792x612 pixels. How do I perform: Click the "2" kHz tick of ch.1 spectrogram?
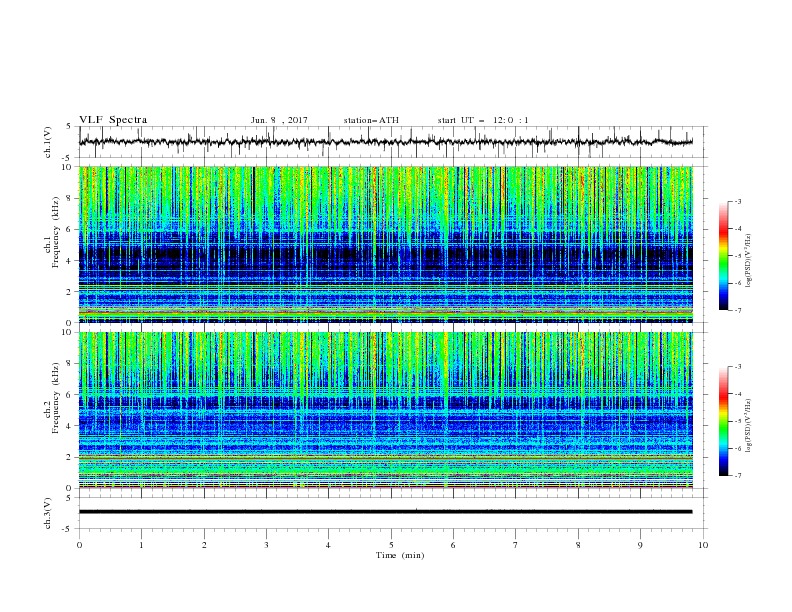click(69, 291)
